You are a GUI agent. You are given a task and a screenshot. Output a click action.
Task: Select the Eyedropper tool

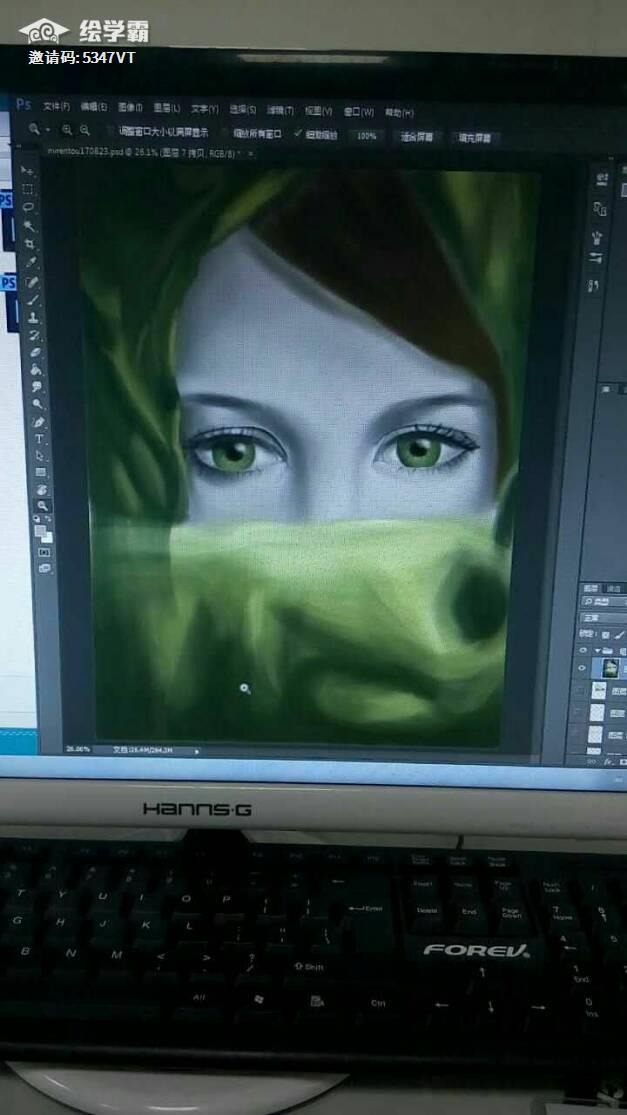click(x=31, y=262)
